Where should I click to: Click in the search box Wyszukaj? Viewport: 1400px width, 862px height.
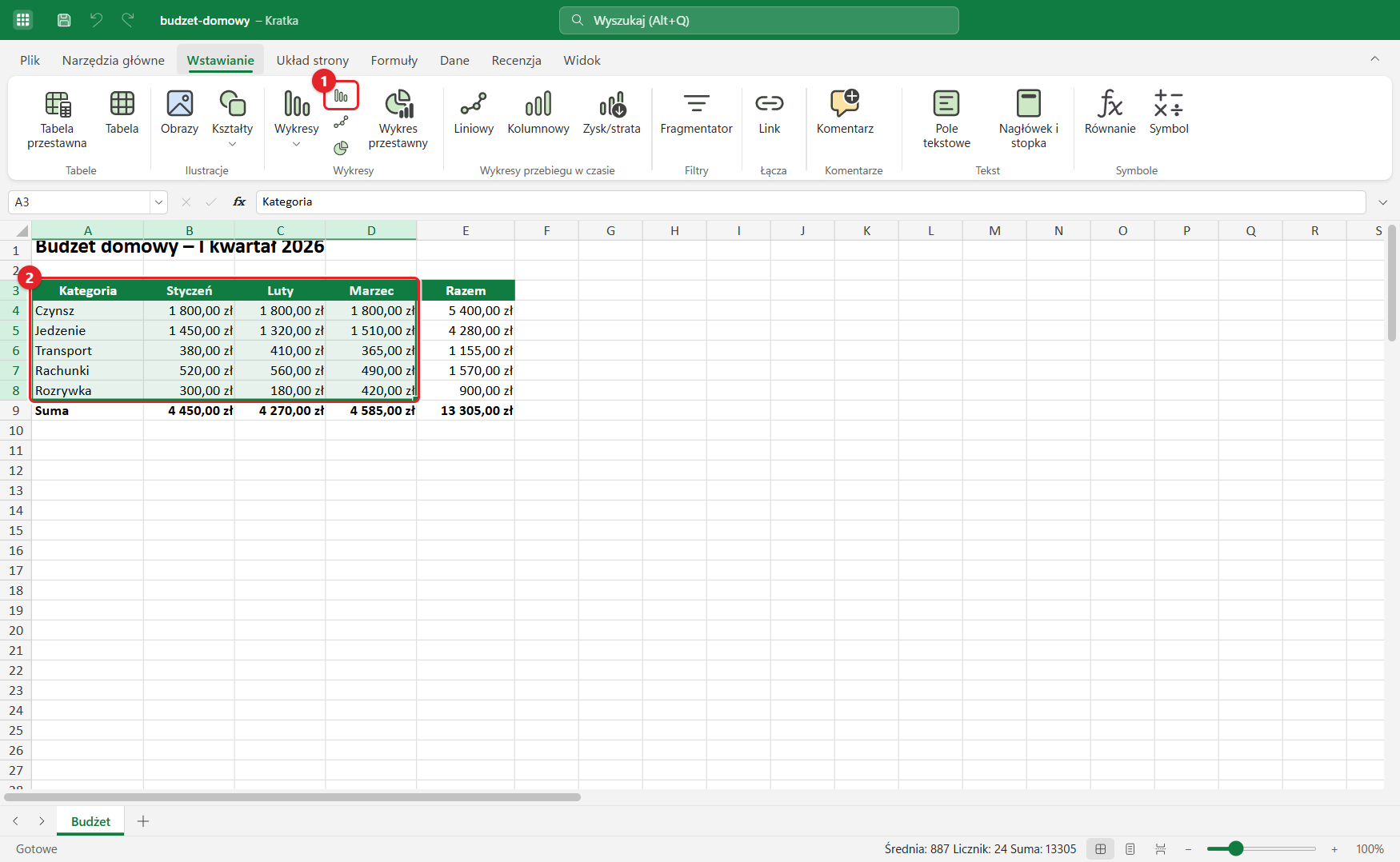(x=758, y=20)
